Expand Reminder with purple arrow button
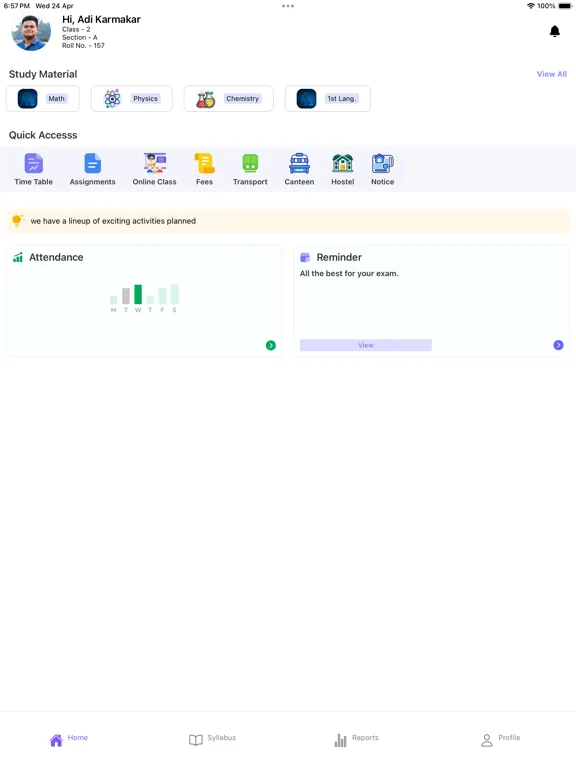Screen dimensions: 576x768 558,345
